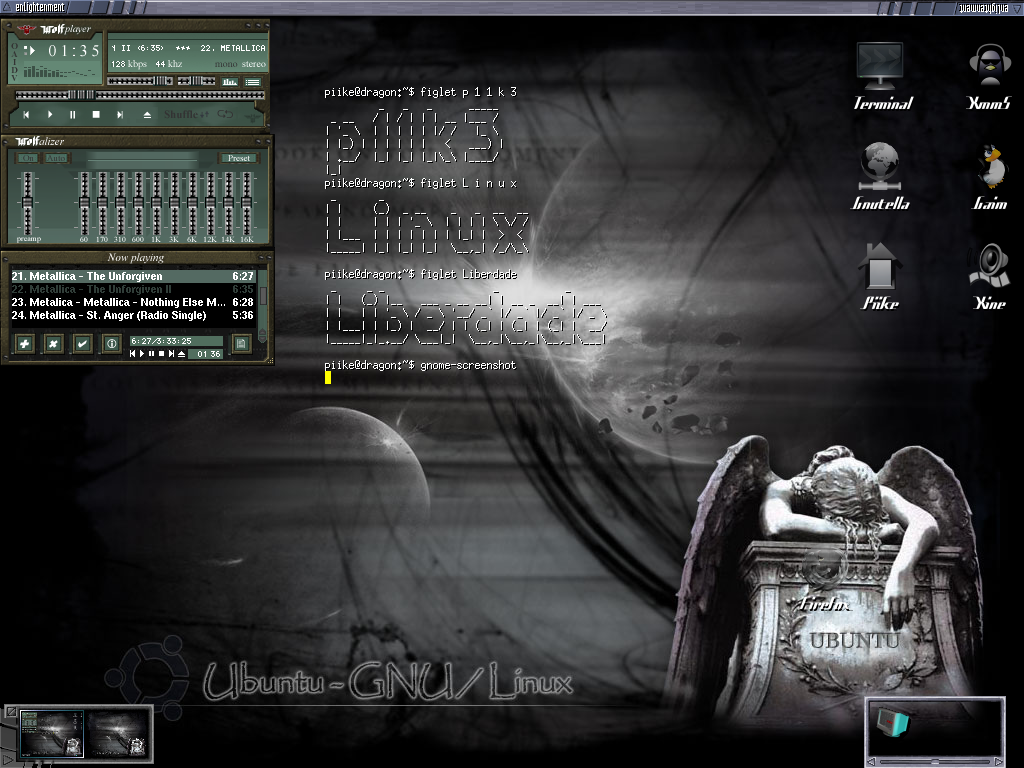Image resolution: width=1024 pixels, height=768 pixels.
Task: Click the mini next button in playlist
Action: [x=171, y=354]
